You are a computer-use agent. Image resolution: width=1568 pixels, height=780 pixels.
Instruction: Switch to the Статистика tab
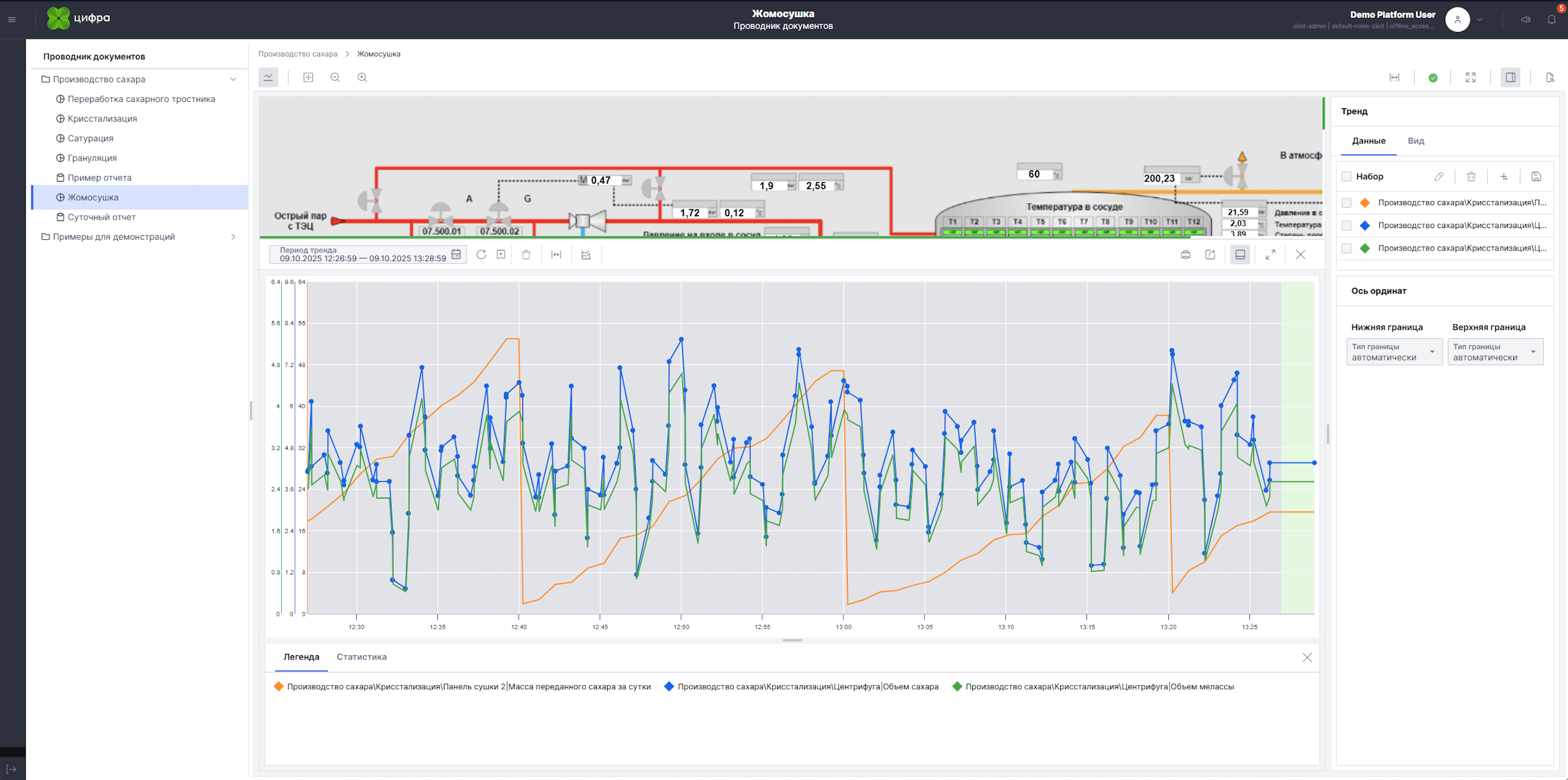(361, 657)
